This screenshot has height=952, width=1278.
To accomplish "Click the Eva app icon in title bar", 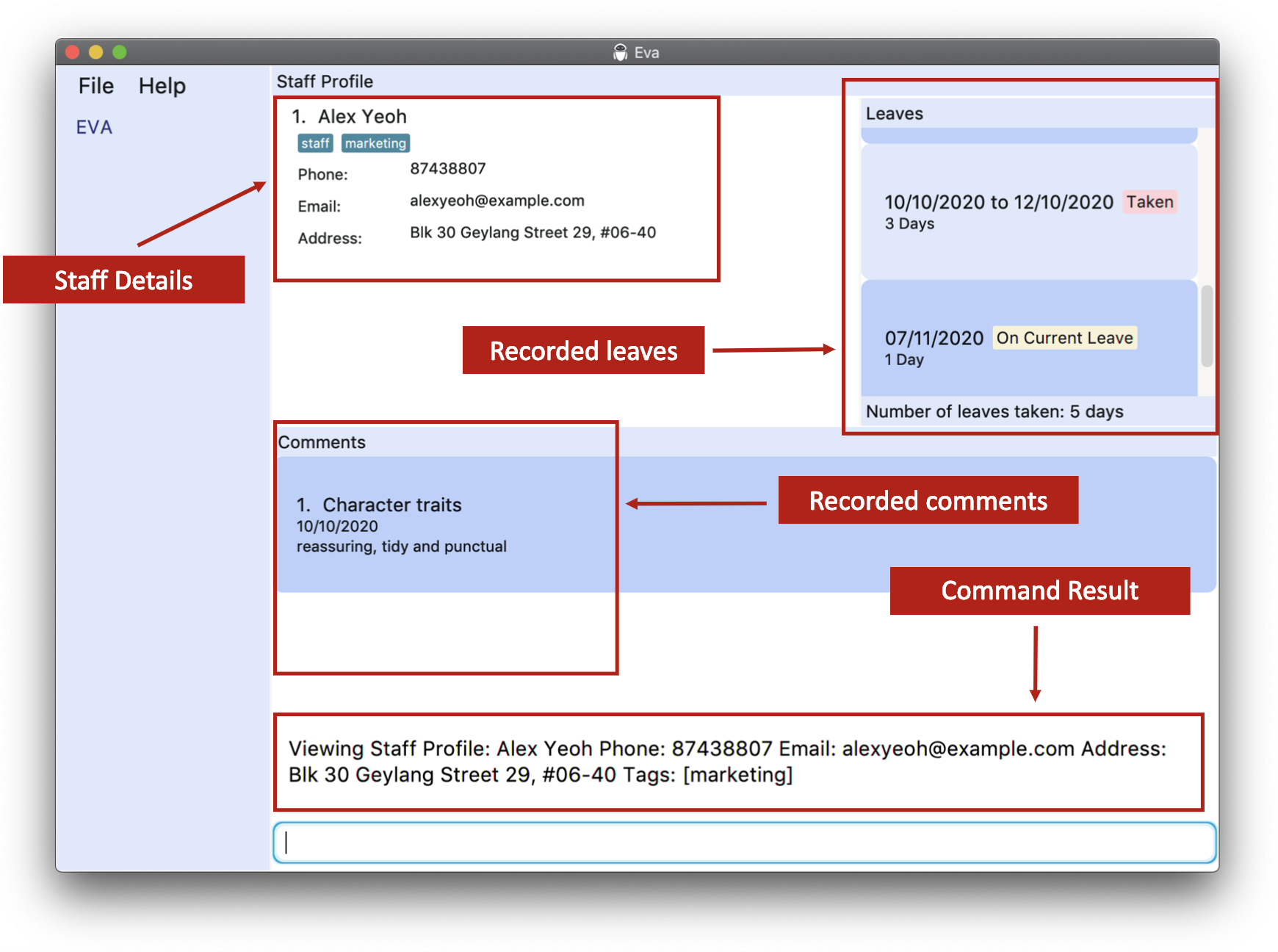I will tap(621, 52).
